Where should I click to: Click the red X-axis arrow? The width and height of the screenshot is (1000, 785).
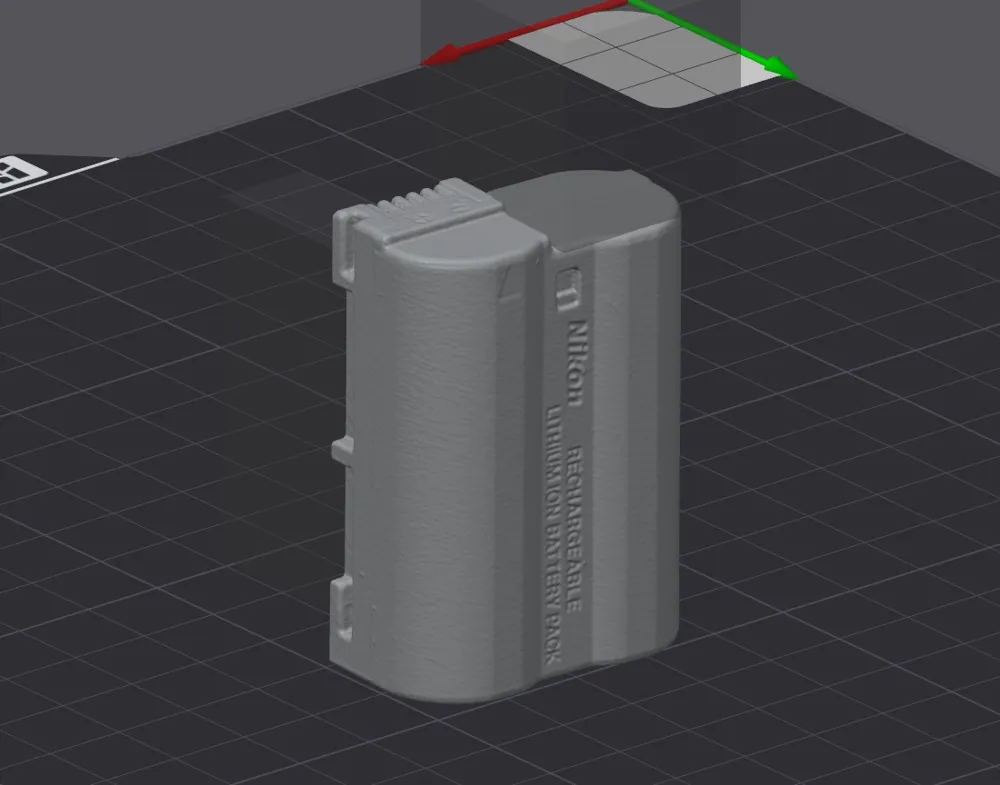click(523, 33)
